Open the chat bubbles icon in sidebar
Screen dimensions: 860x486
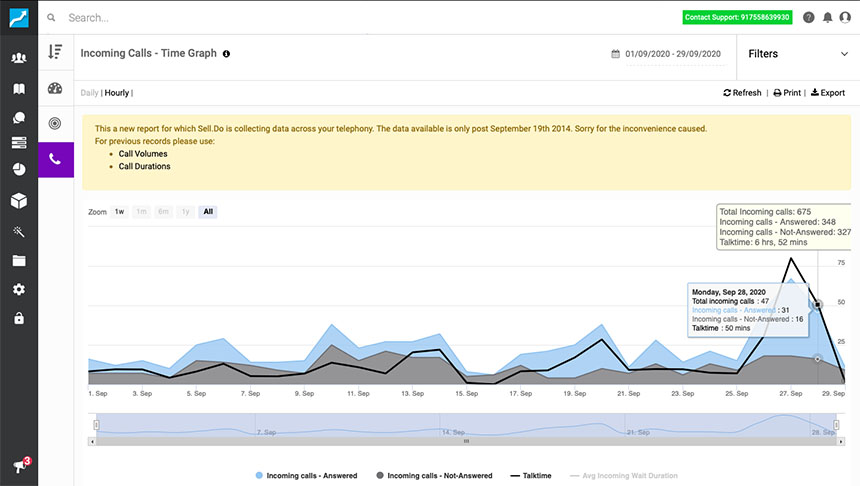click(x=19, y=117)
